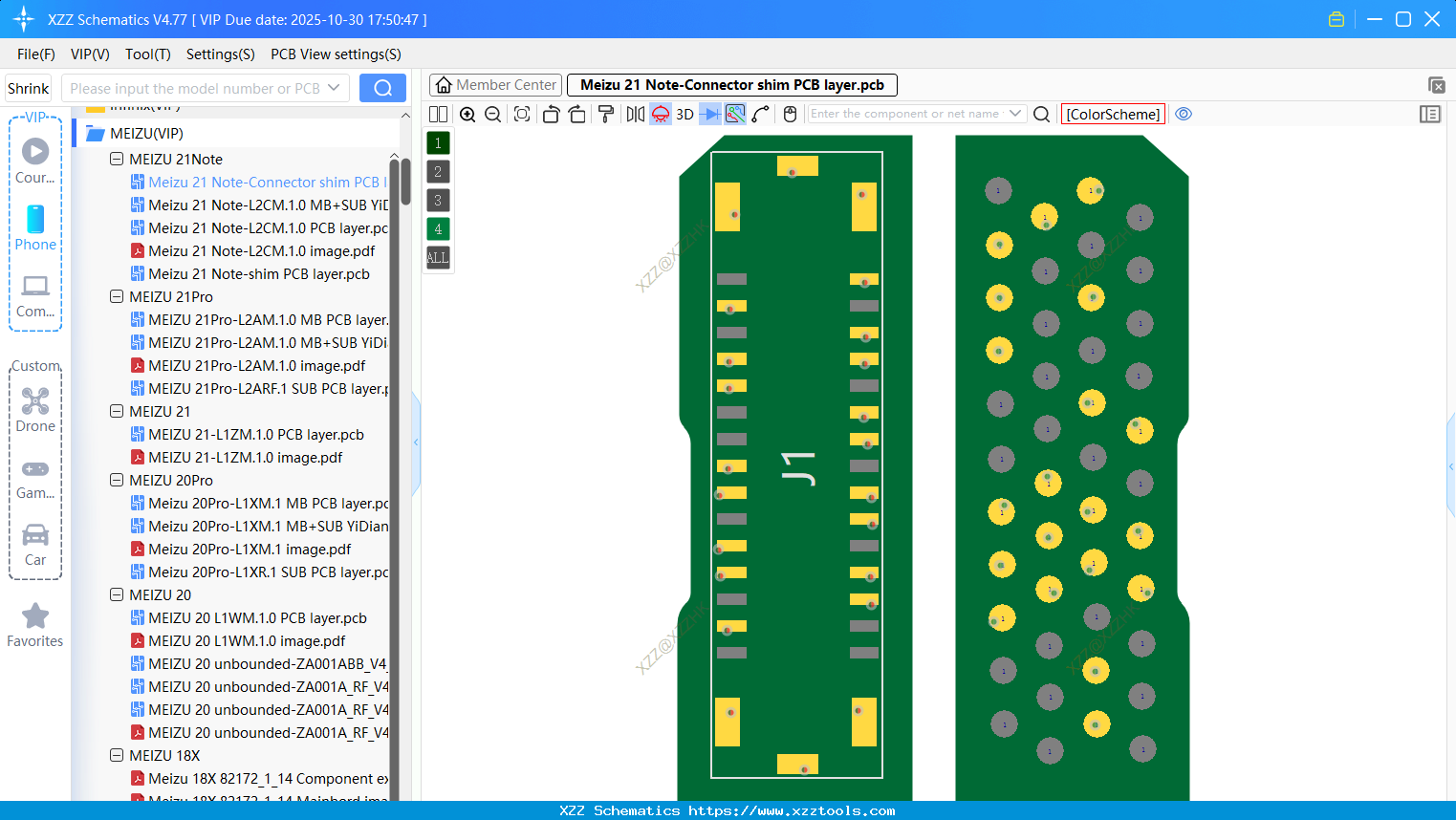Screen dimensions: 1456x820
Task: Open the Settings(S) menu
Action: coord(221,54)
